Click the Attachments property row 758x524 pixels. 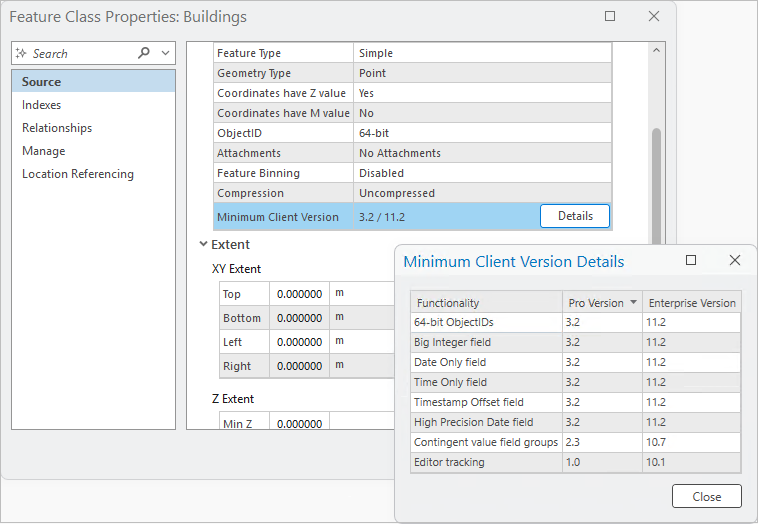pyautogui.click(x=412, y=153)
